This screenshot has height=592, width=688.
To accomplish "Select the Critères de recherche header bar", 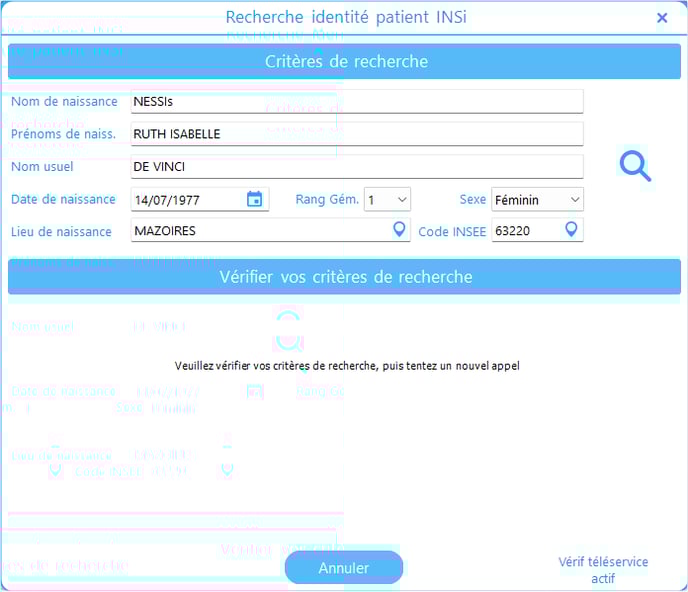I will pos(345,62).
